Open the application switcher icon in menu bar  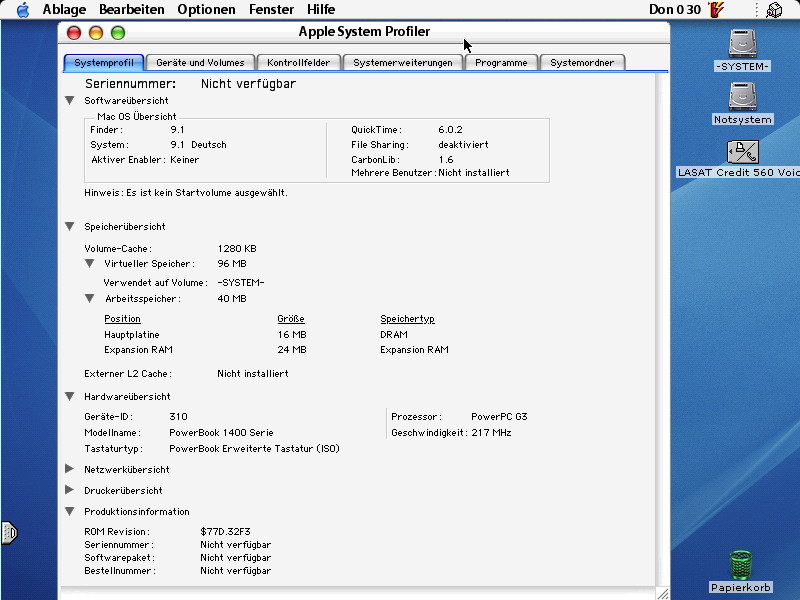coord(774,10)
